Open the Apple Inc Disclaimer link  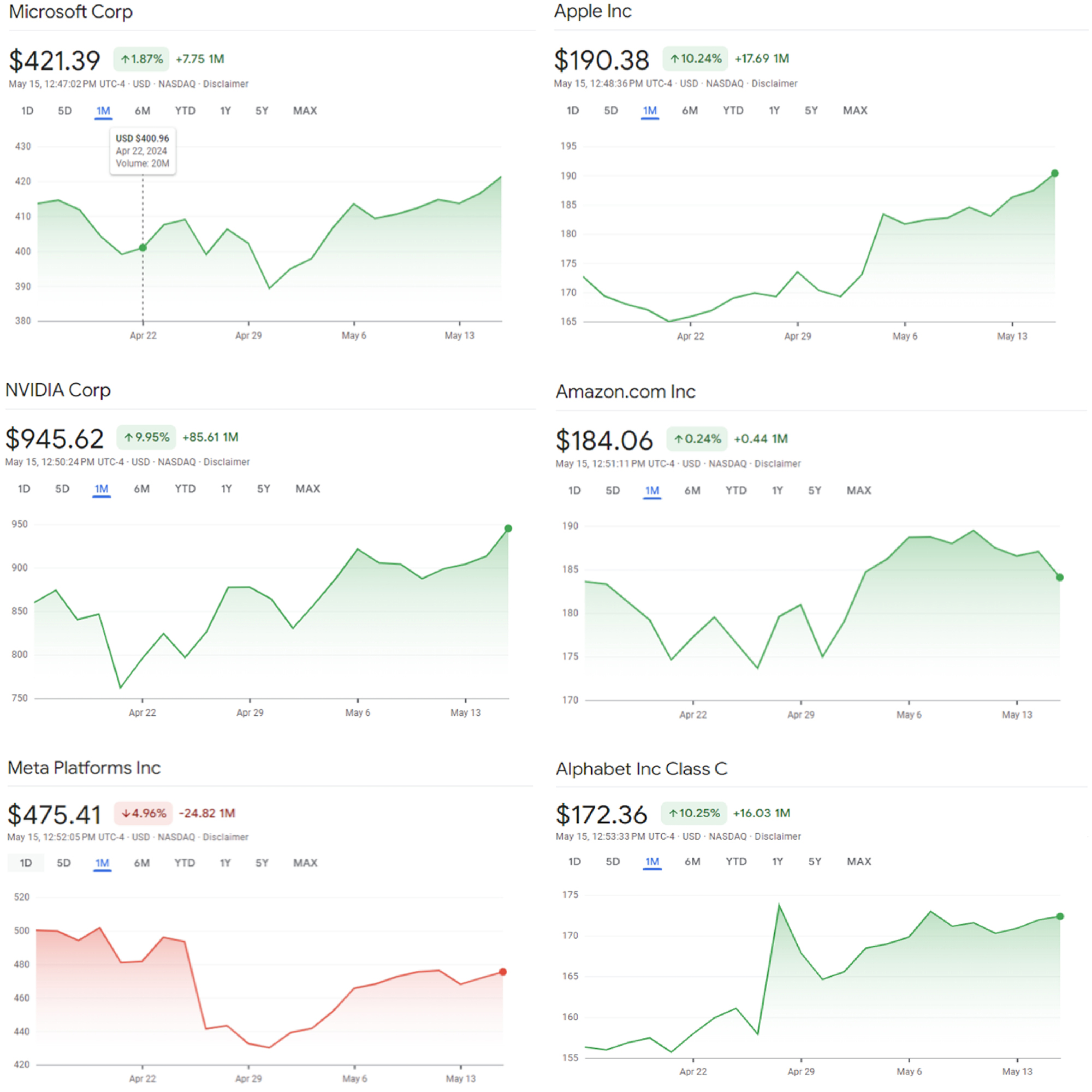[x=774, y=84]
